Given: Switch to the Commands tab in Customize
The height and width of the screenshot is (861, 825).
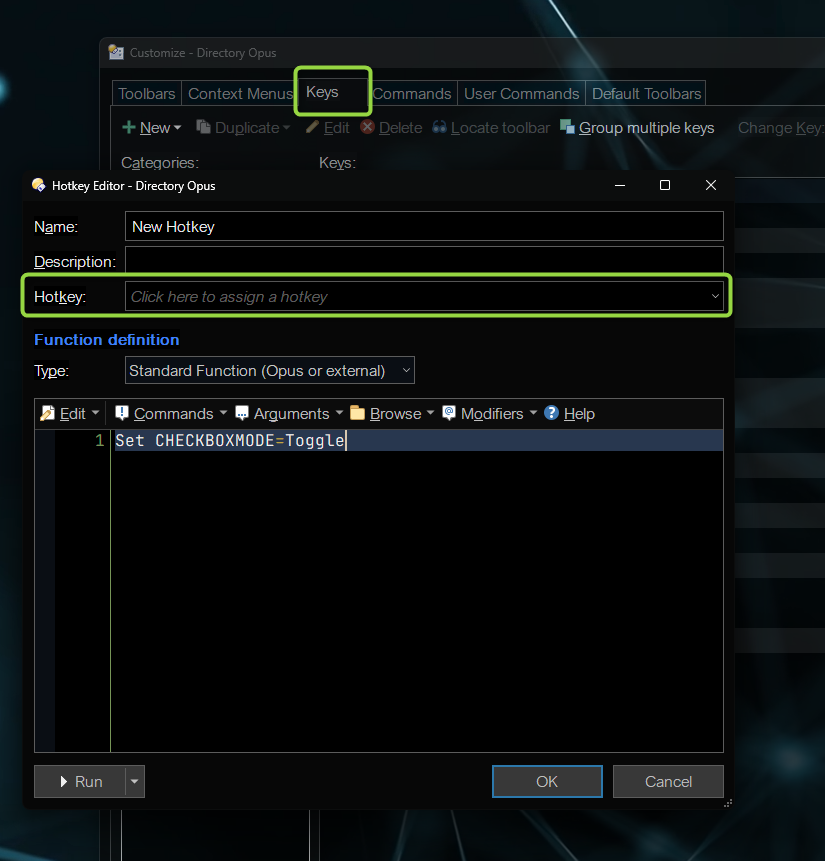Looking at the screenshot, I should tap(412, 93).
